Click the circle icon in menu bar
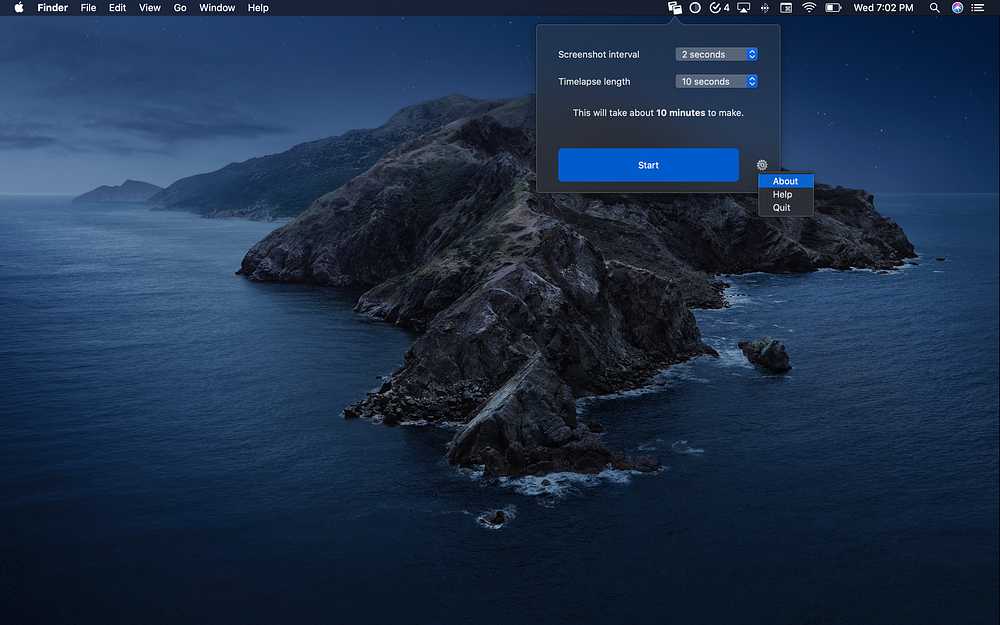1000x625 pixels. click(x=695, y=8)
